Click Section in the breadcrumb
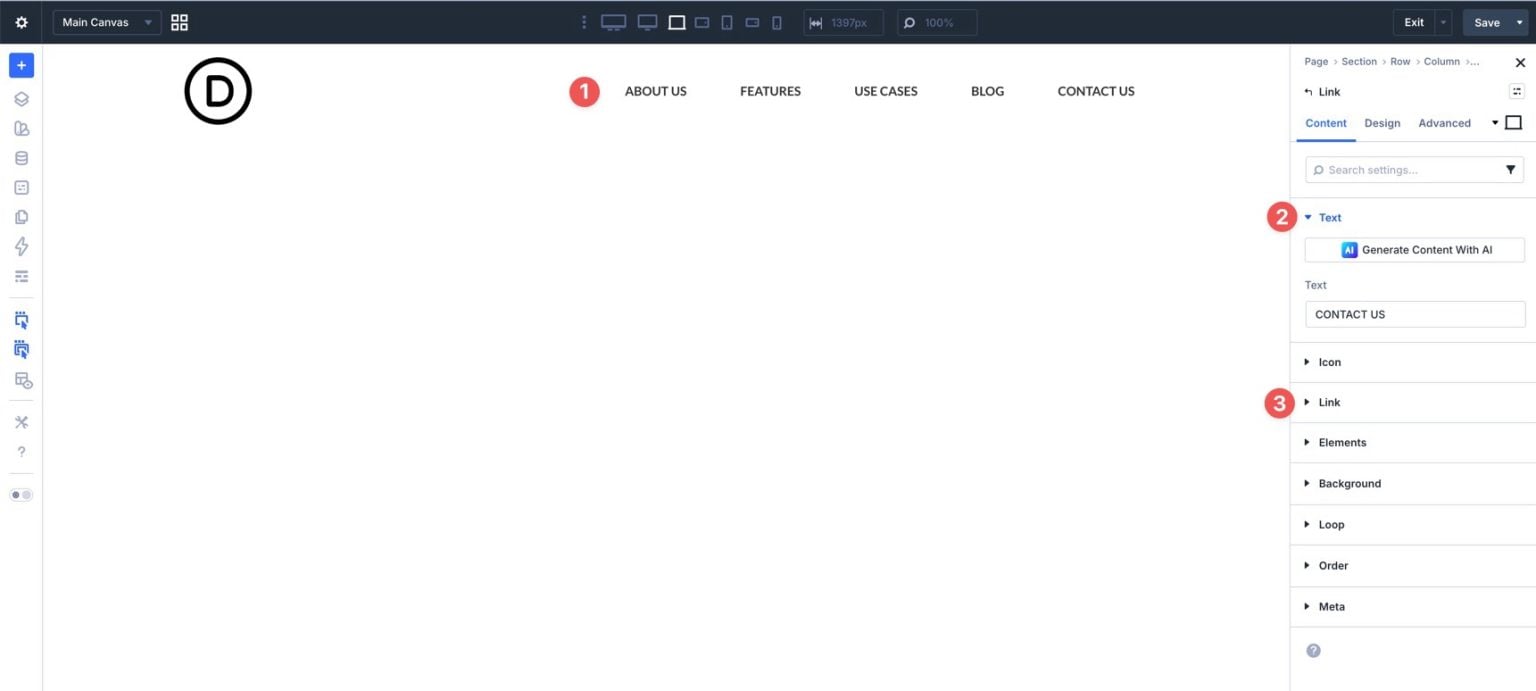1536x691 pixels. [1359, 62]
